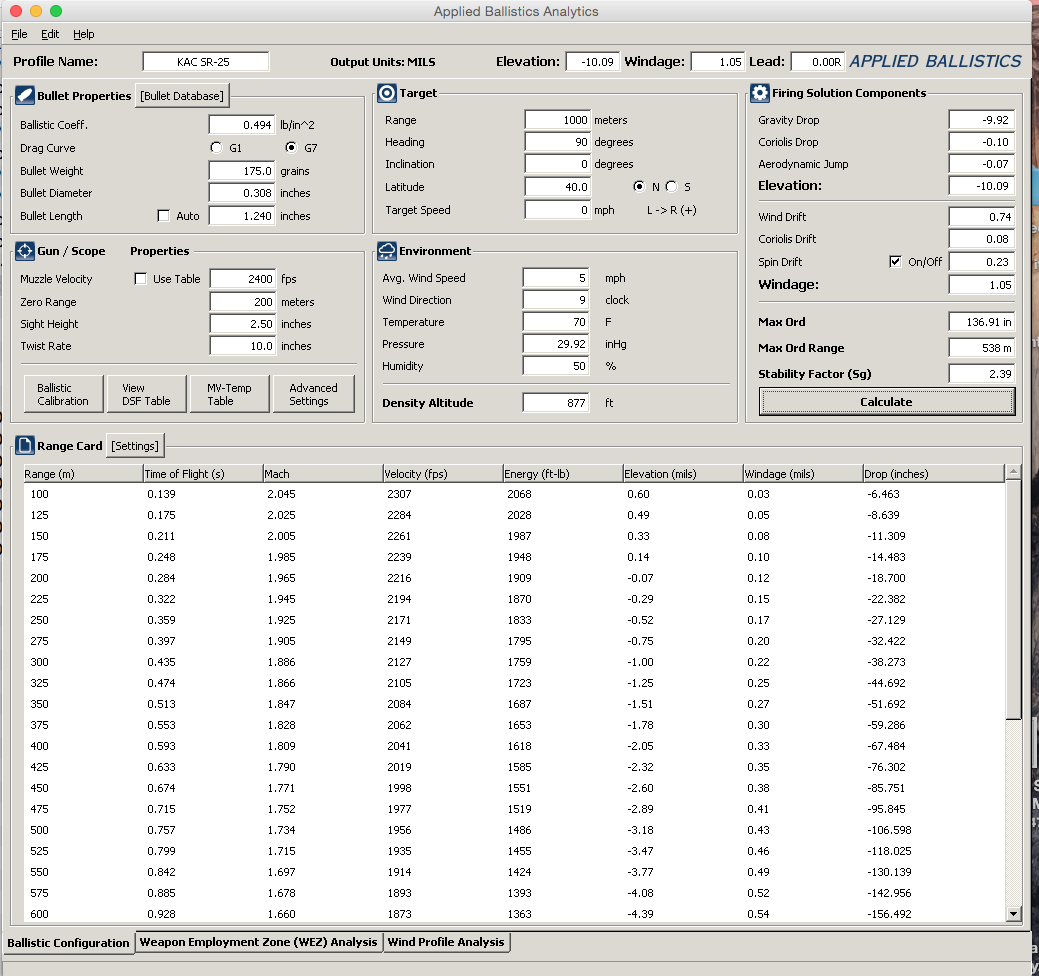Screen dimensions: 1039x976
Task: Click the Profile Name field
Action: 205,61
